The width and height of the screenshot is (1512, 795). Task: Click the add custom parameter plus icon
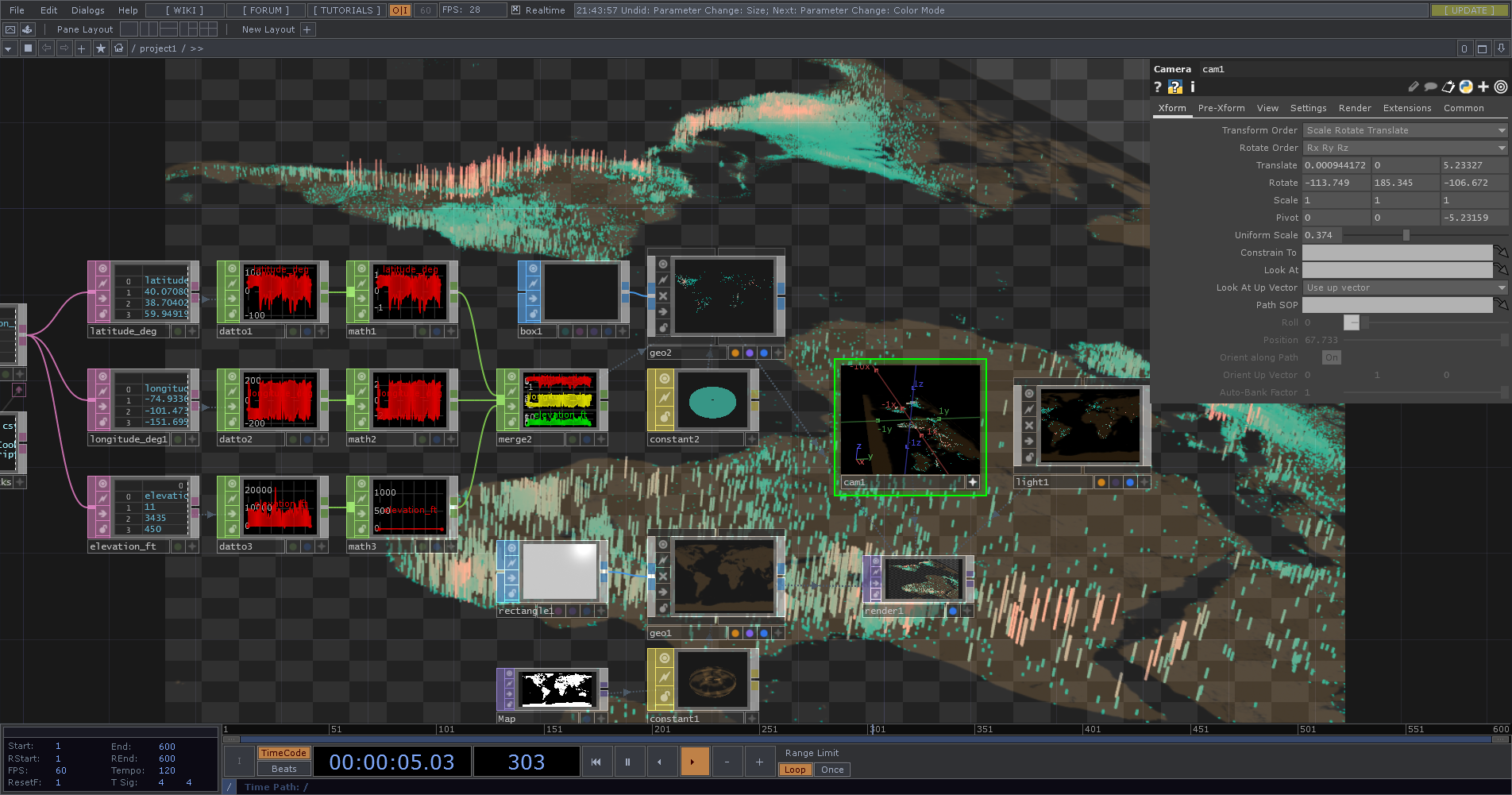click(1483, 87)
